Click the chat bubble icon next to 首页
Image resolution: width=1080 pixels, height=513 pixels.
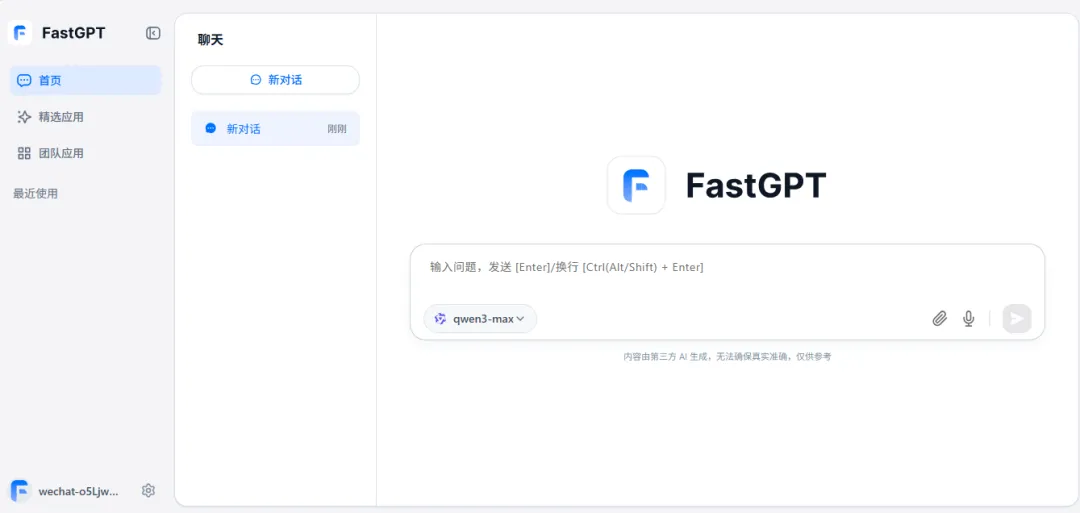tap(24, 81)
